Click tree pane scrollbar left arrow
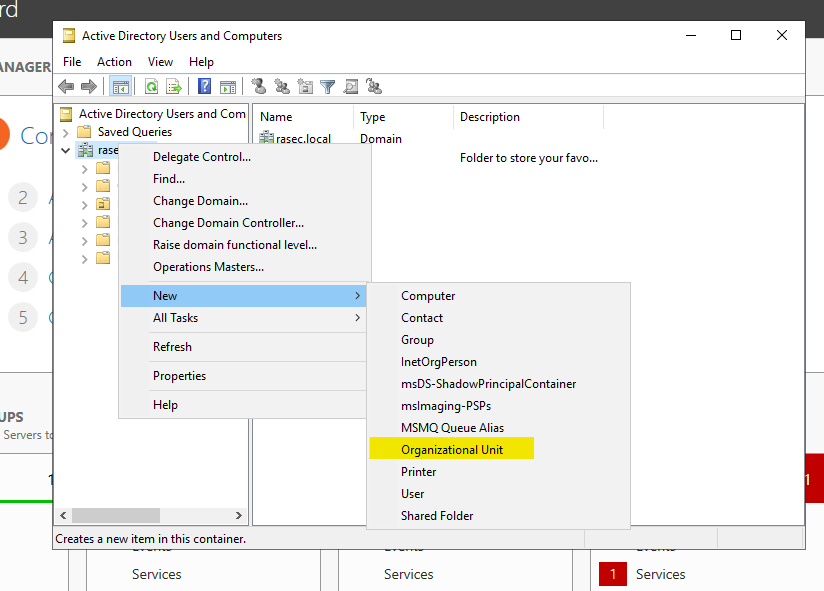This screenshot has height=591, width=824. (64, 515)
